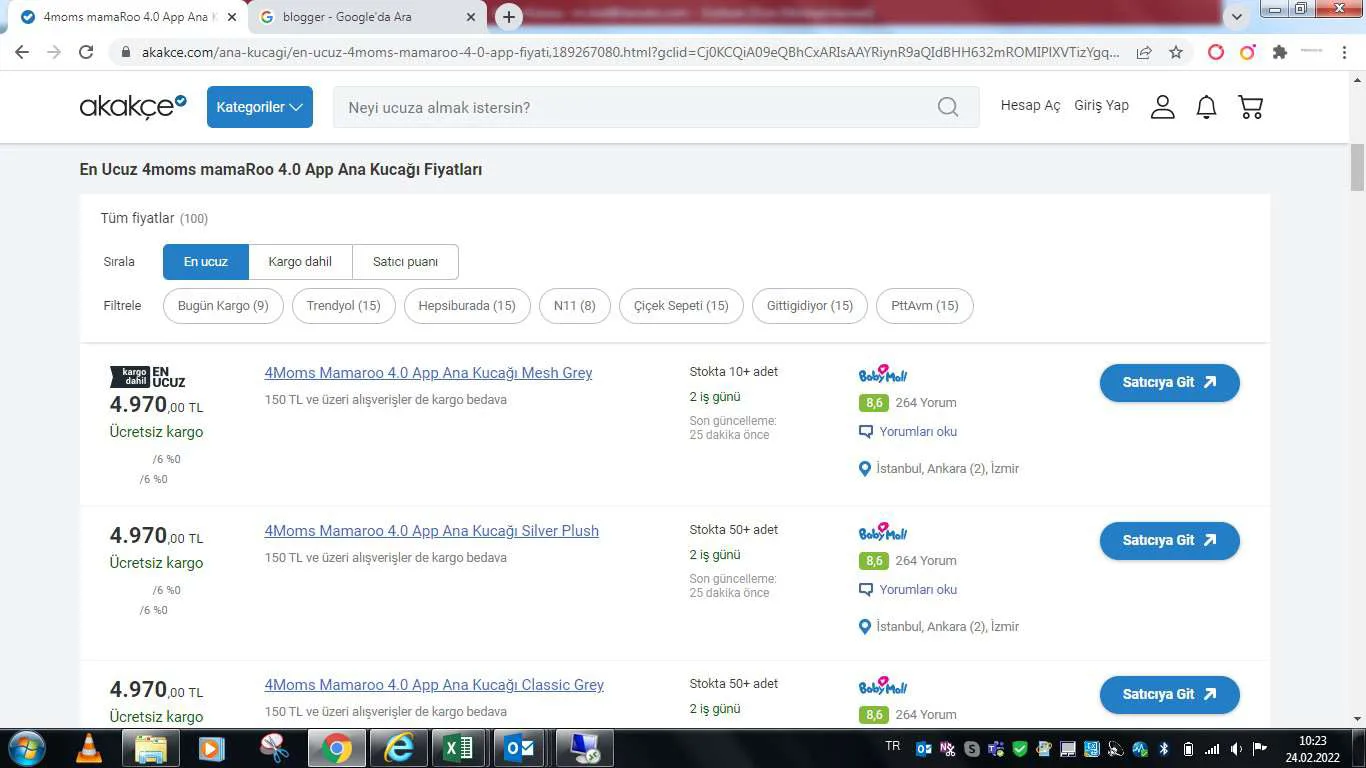The image size is (1366, 768).
Task: Reload the akakce page
Action: point(86,52)
